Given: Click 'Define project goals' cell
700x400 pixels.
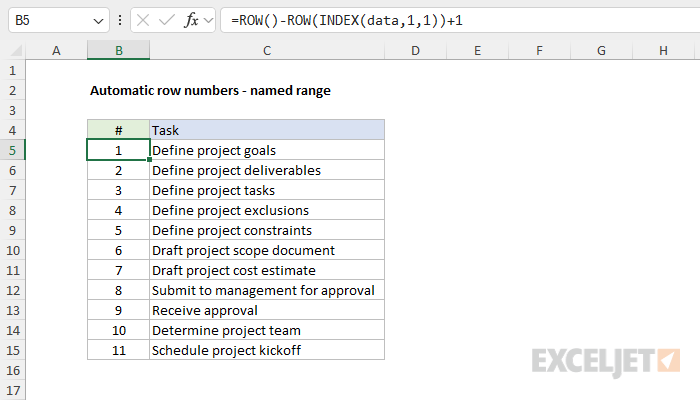Looking at the screenshot, I should tap(267, 150).
